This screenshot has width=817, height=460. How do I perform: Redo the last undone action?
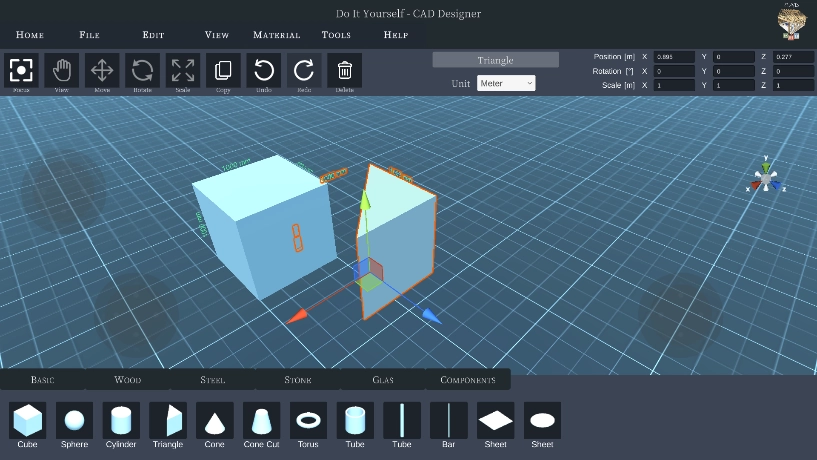pos(304,70)
